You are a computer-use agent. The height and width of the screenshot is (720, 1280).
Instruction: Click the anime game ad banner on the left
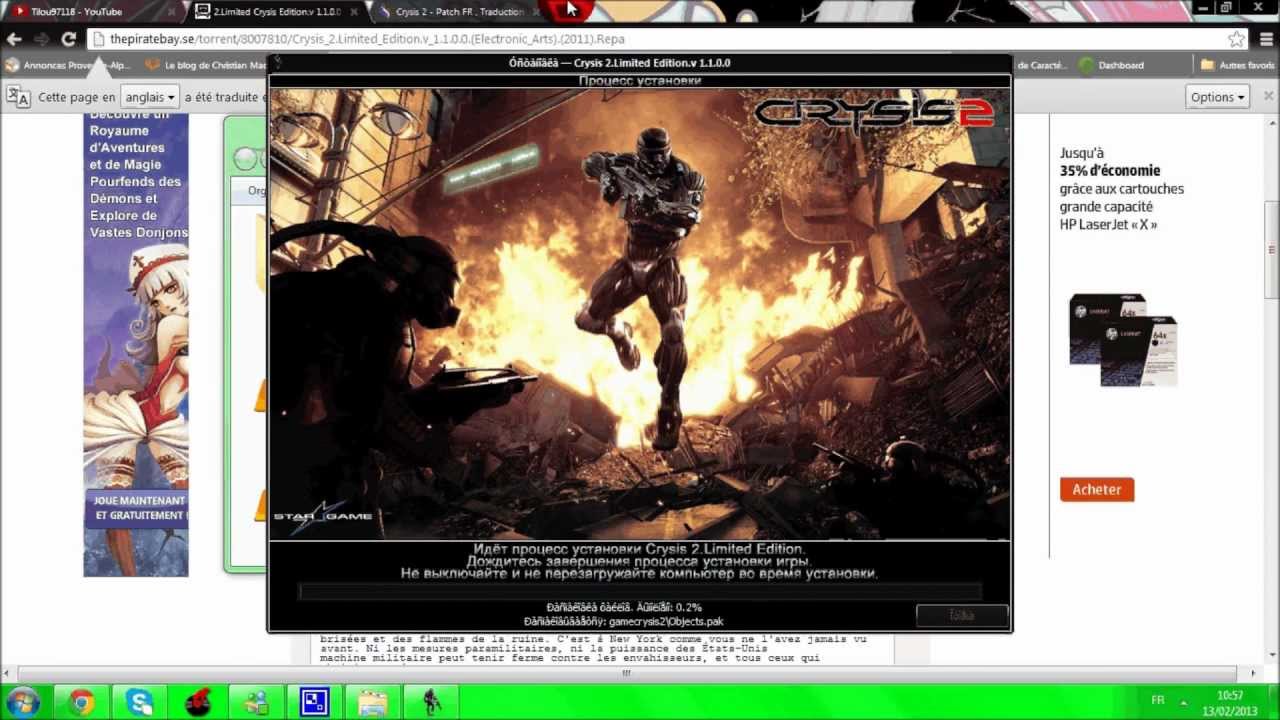[136, 345]
